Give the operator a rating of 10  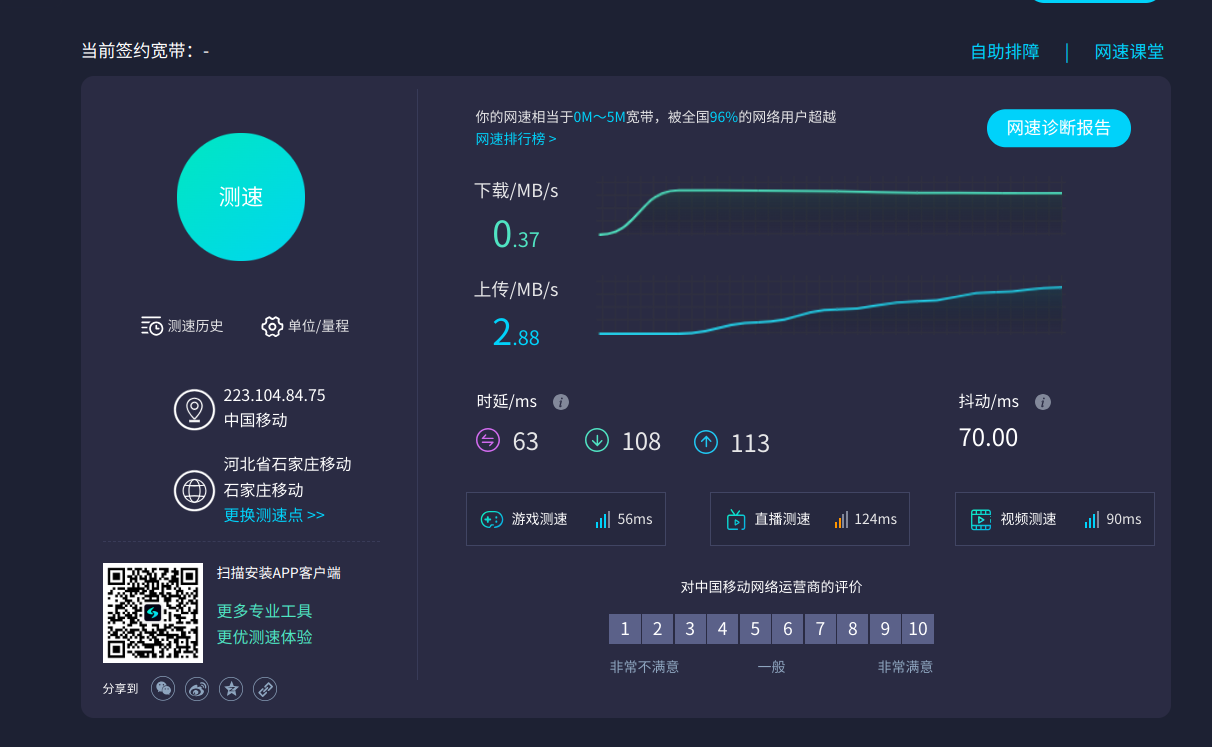918,629
